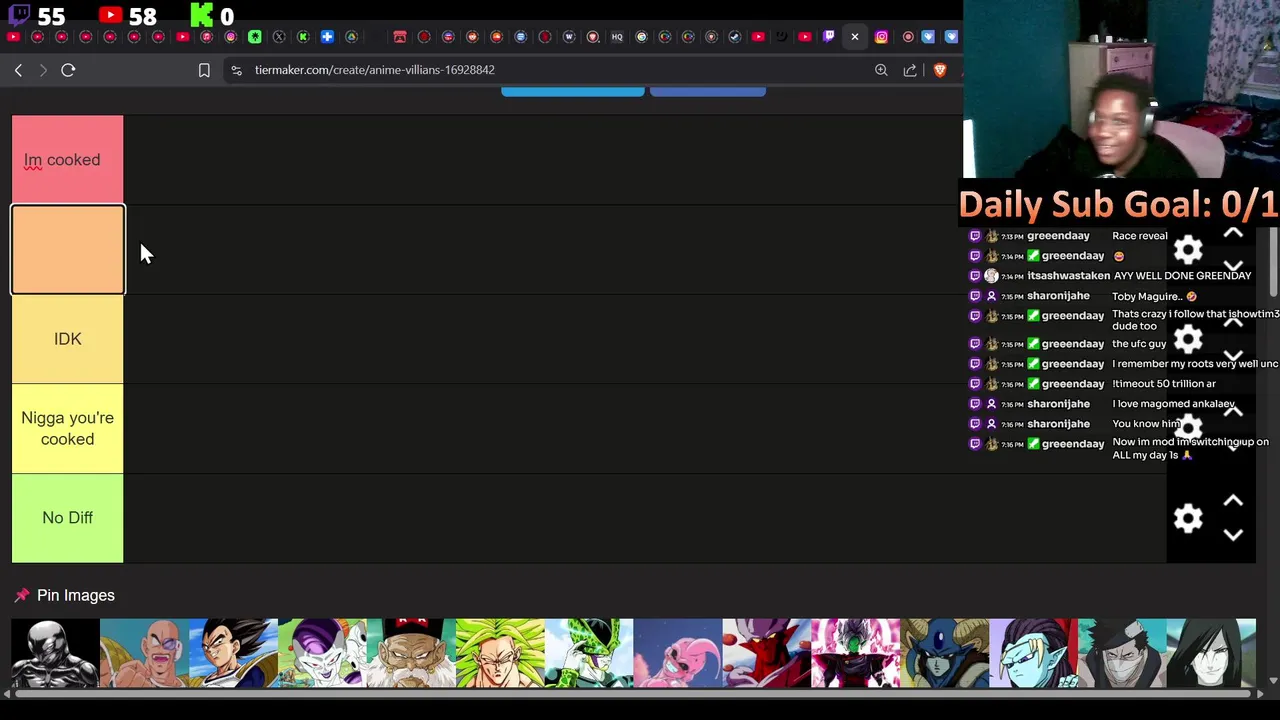Move the No Diff tier up
Screen dimensions: 1280x720
point(1233,501)
